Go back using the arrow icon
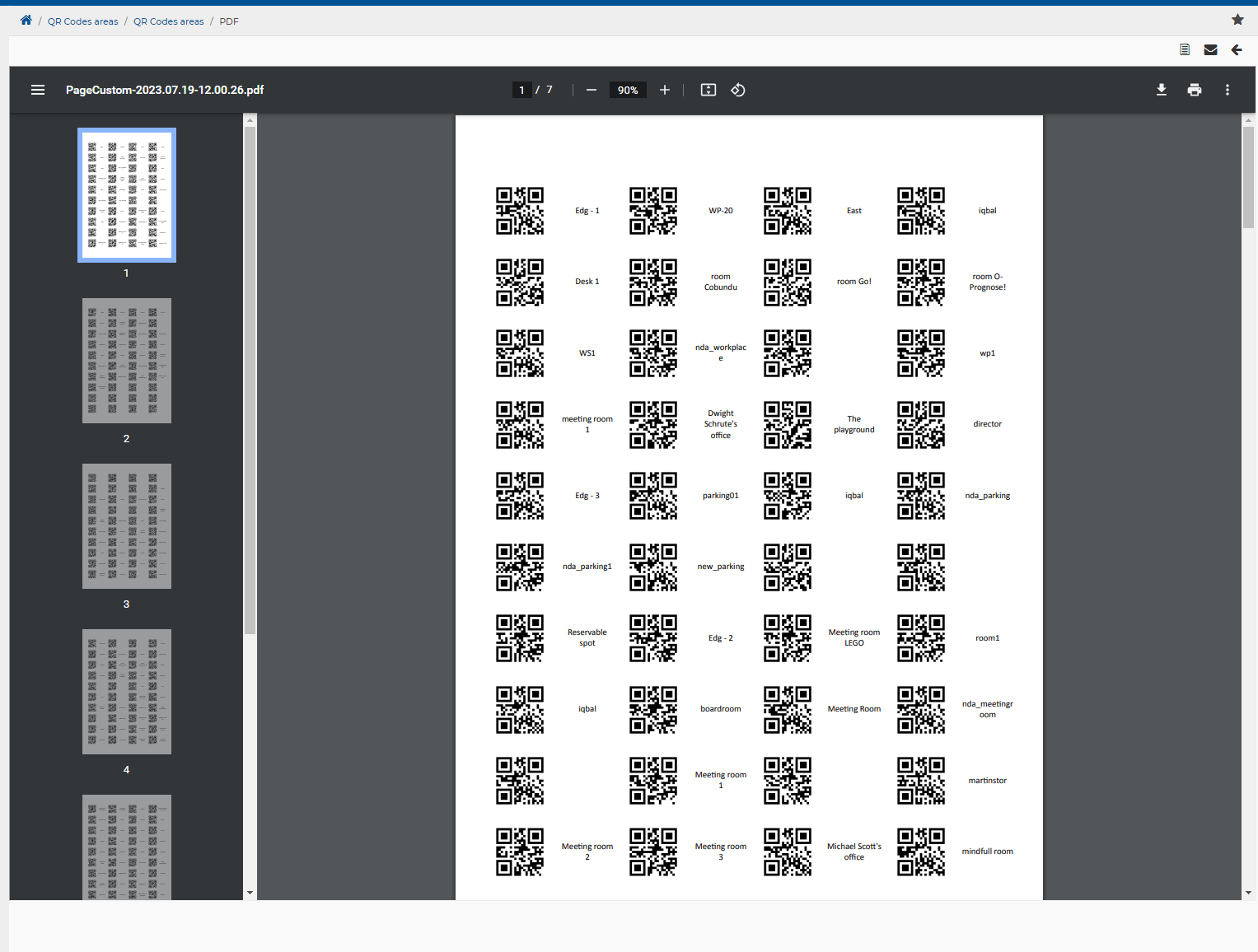The height and width of the screenshot is (952, 1258). (x=1237, y=49)
